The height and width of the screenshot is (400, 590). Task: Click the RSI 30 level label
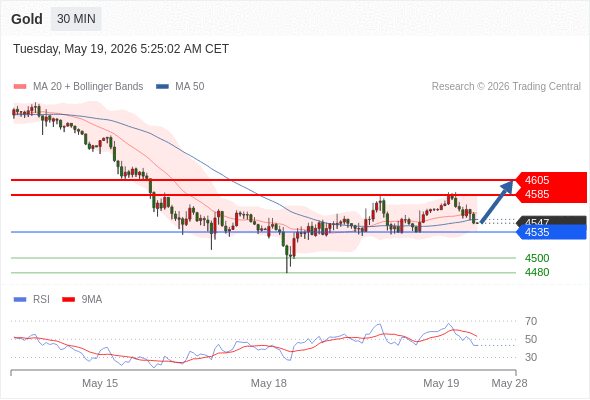click(x=531, y=357)
